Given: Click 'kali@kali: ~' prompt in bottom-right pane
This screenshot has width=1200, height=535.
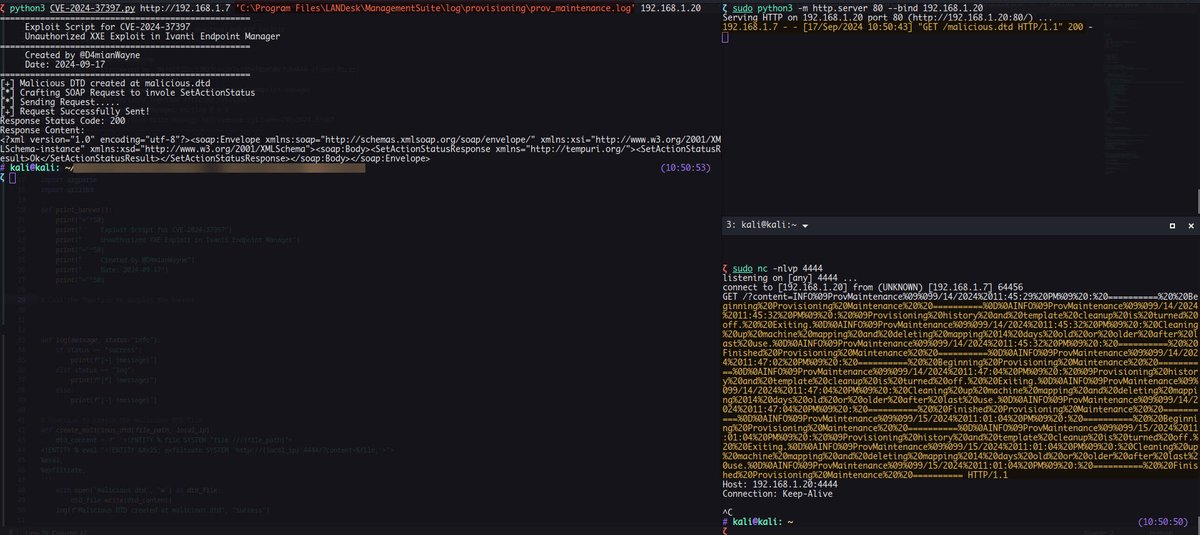Looking at the screenshot, I should coord(762,522).
